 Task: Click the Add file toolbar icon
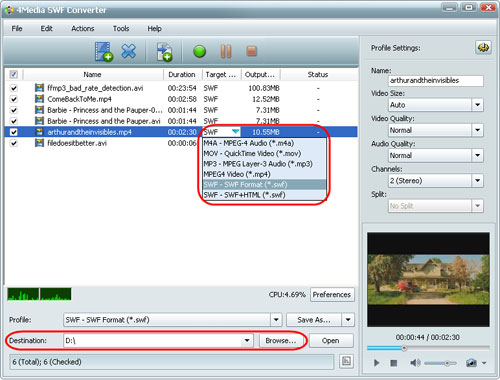(x=104, y=52)
